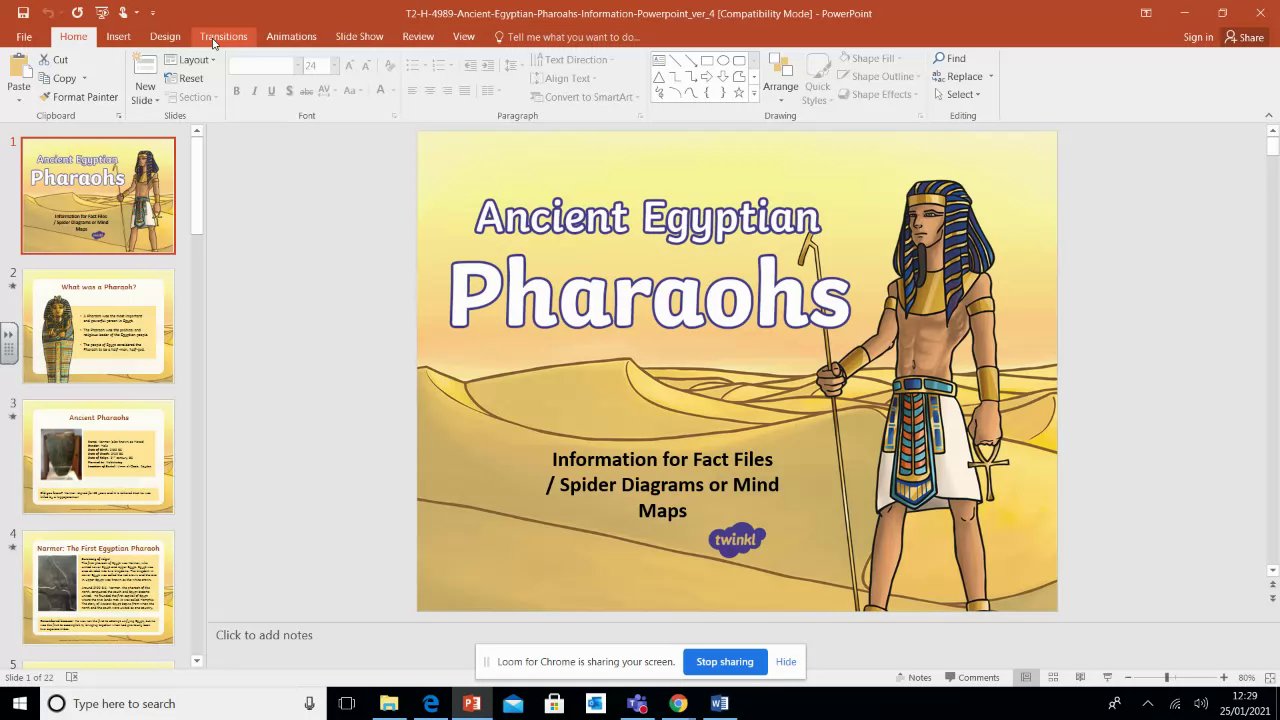The image size is (1280, 720).
Task: Click Sign in
Action: tap(1198, 37)
